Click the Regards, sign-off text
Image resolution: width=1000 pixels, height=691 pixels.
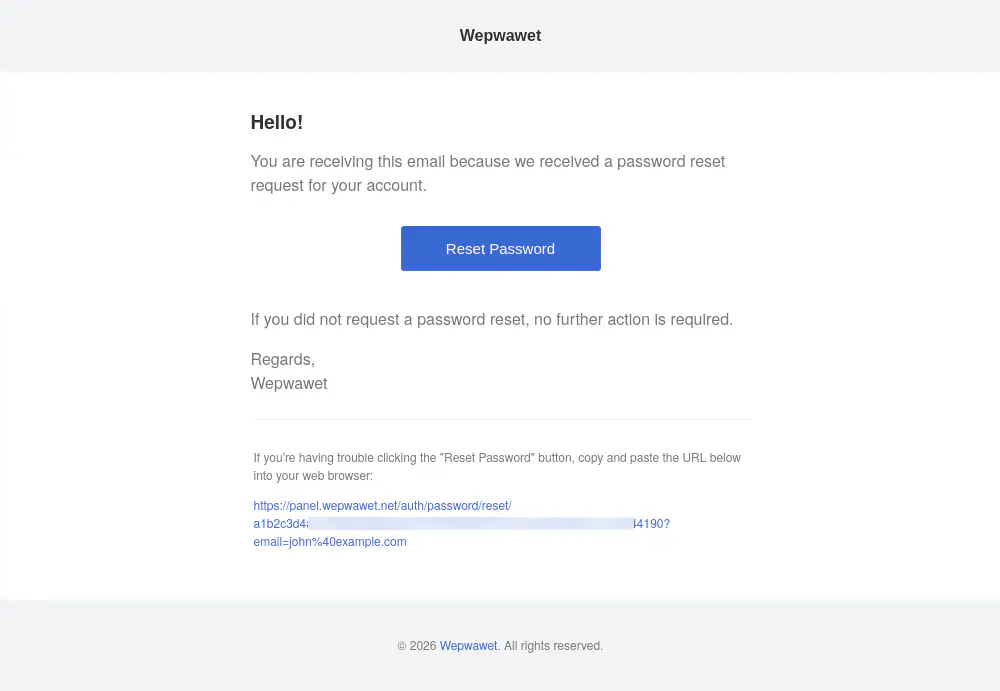[282, 359]
